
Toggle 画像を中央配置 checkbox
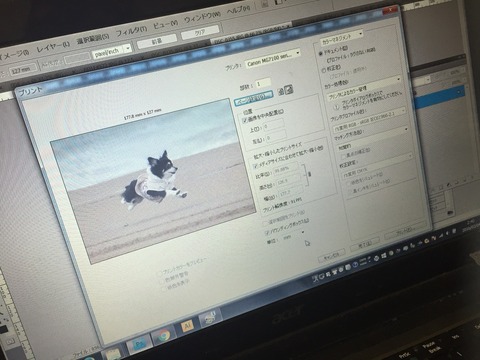pyautogui.click(x=246, y=120)
